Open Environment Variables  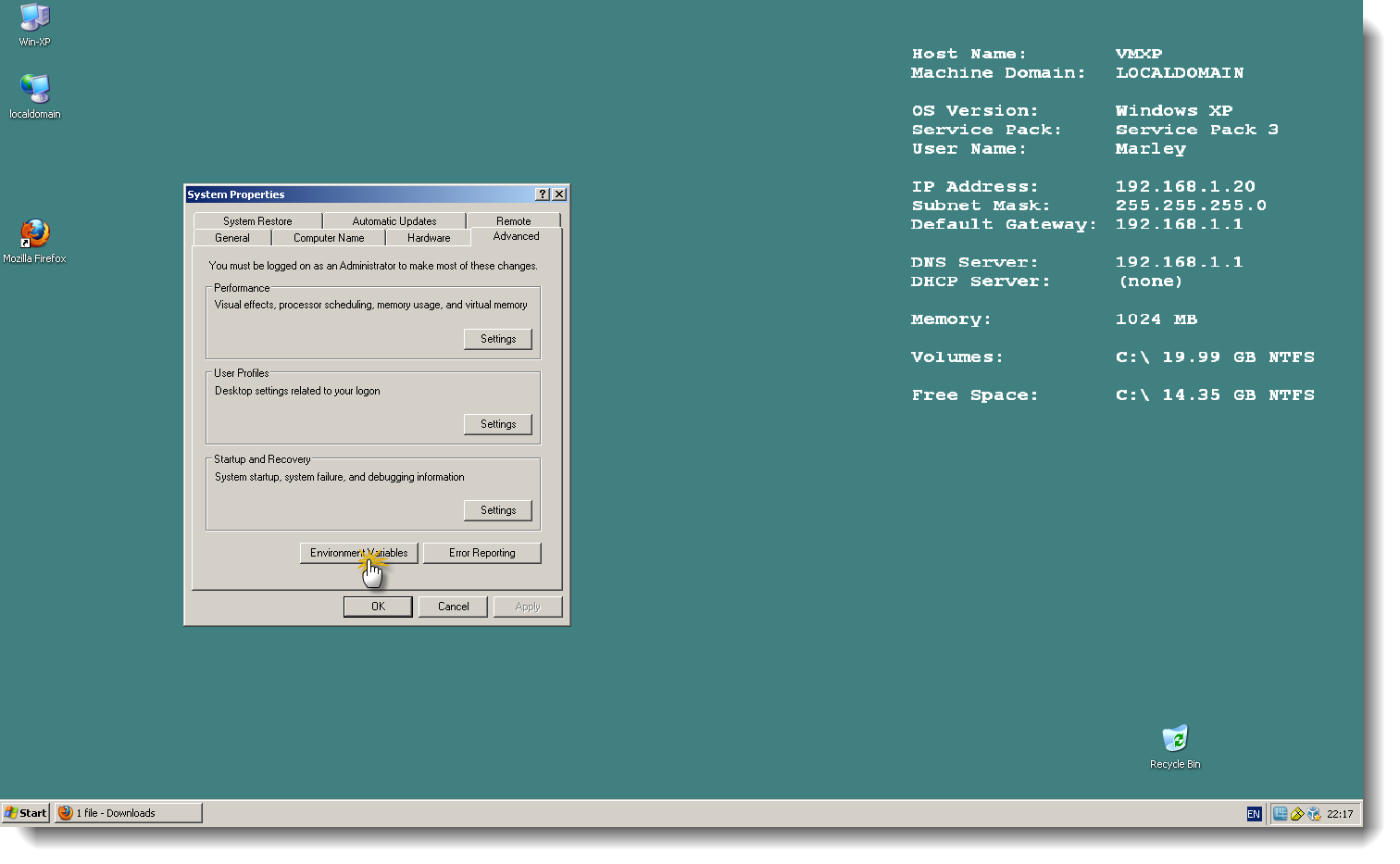358,552
